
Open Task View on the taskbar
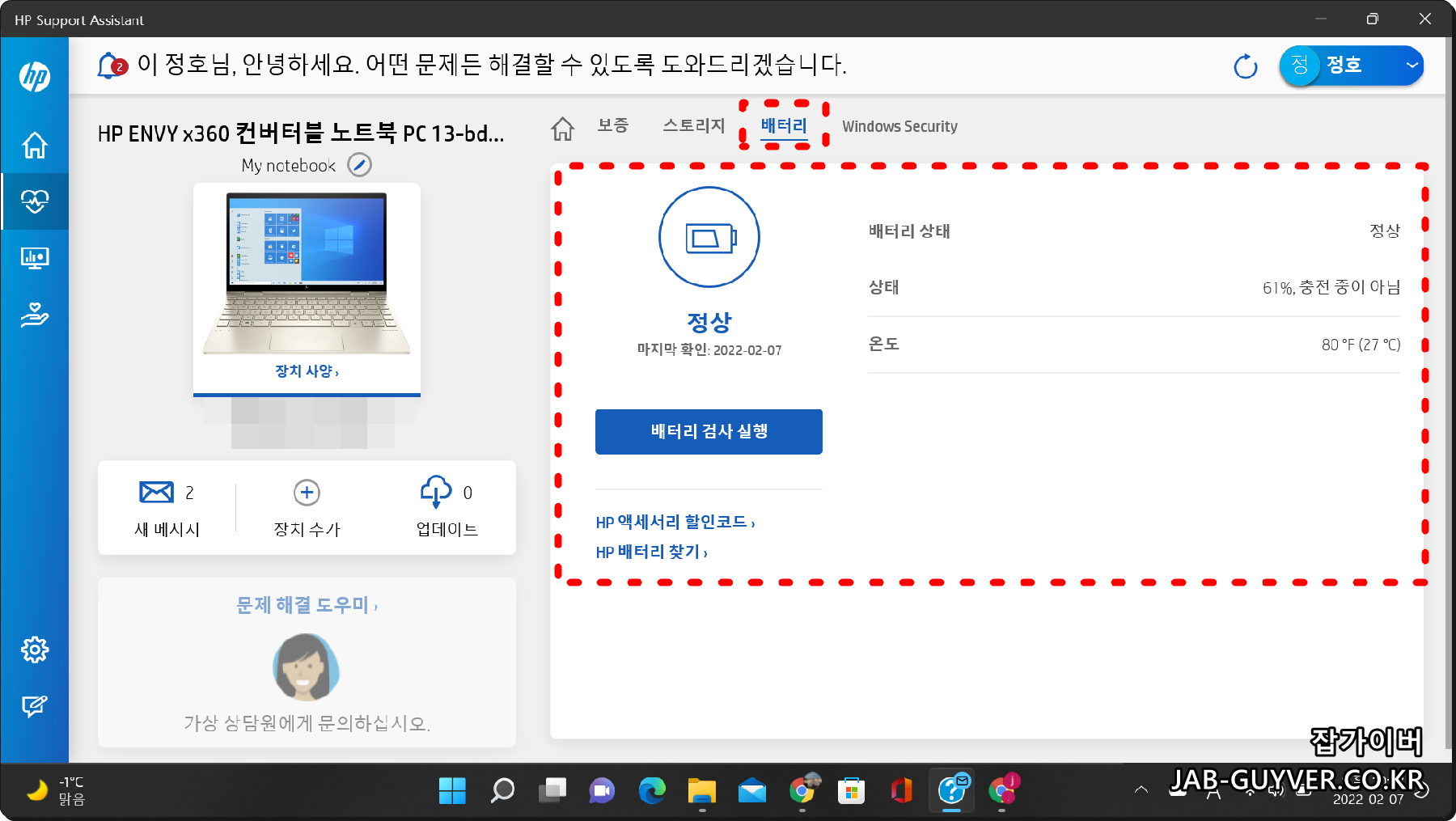pos(552,790)
